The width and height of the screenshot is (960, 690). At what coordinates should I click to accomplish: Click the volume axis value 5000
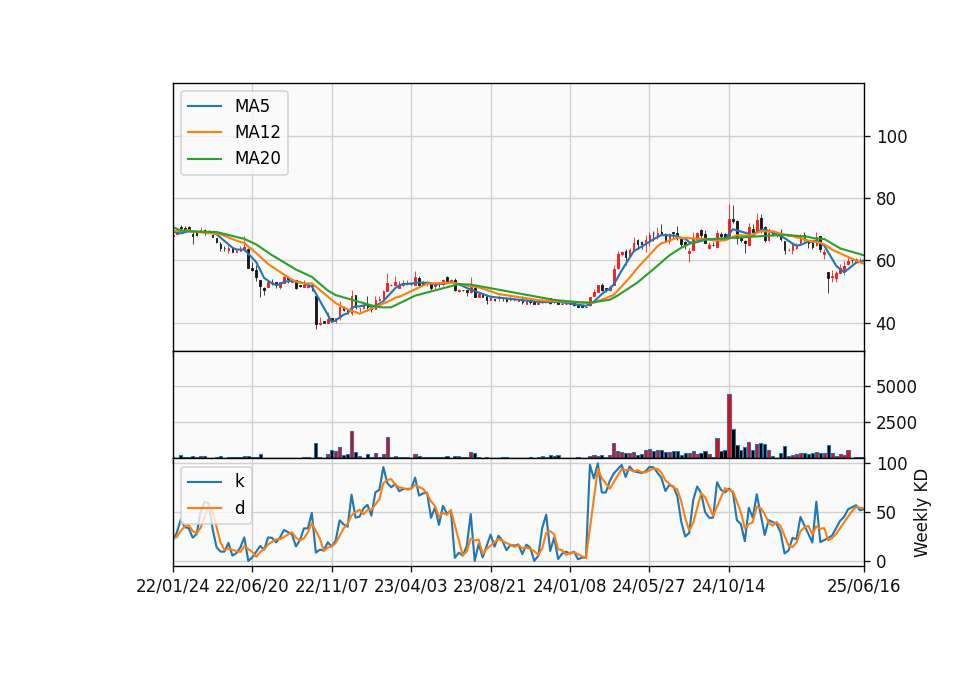tap(896, 387)
